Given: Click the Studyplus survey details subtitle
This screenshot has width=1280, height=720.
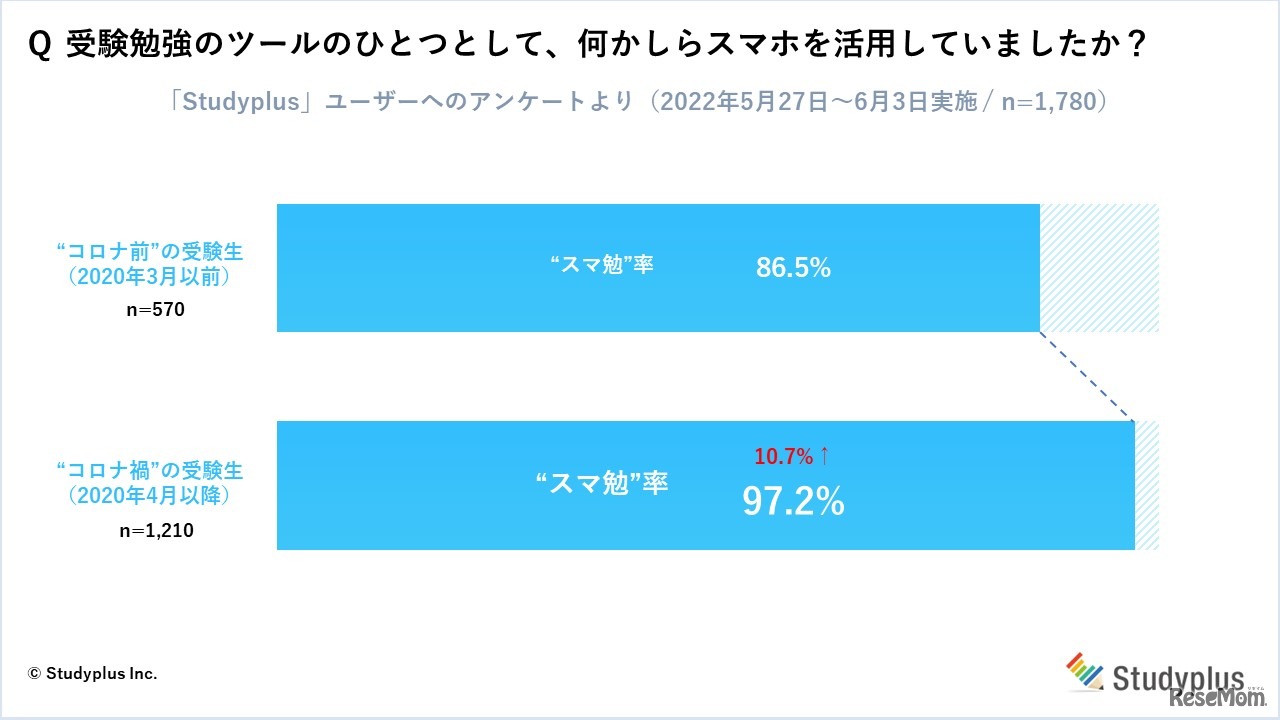Looking at the screenshot, I should [638, 102].
